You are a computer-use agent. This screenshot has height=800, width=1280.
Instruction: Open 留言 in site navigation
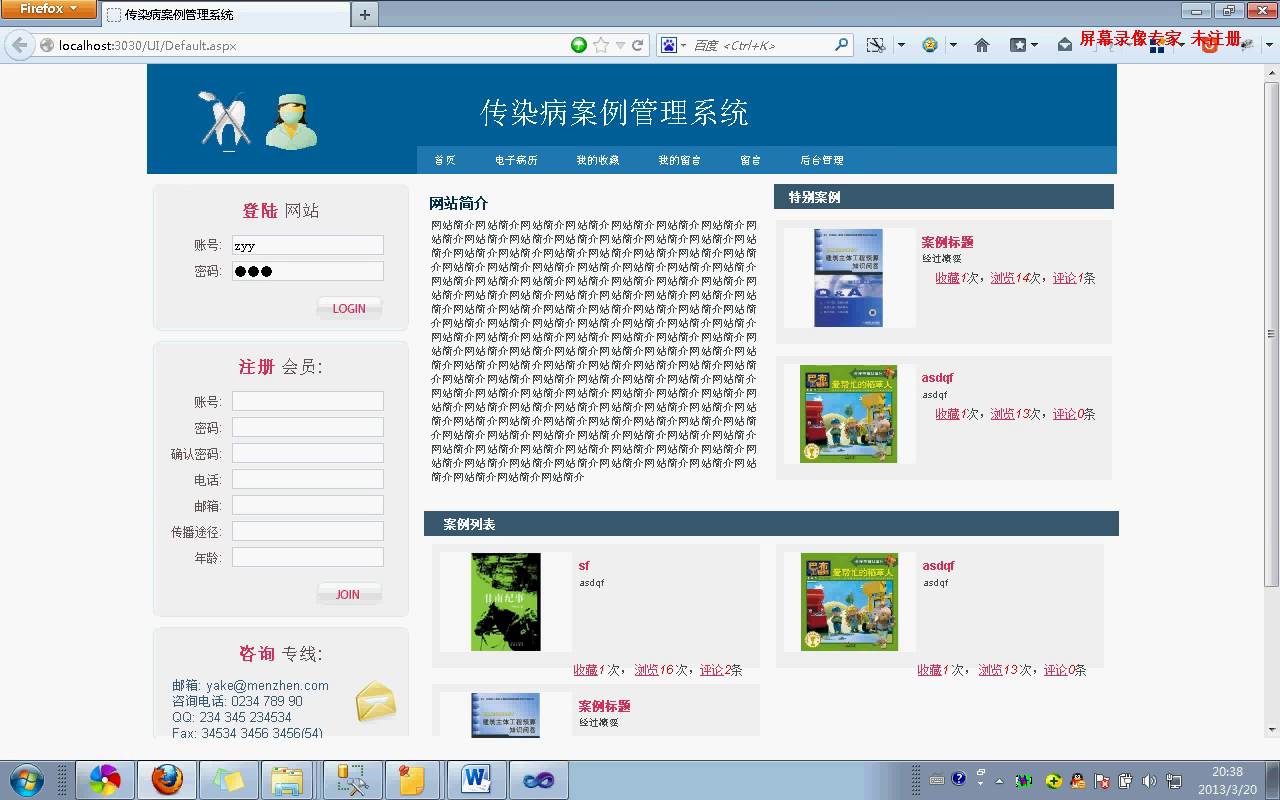pos(751,160)
